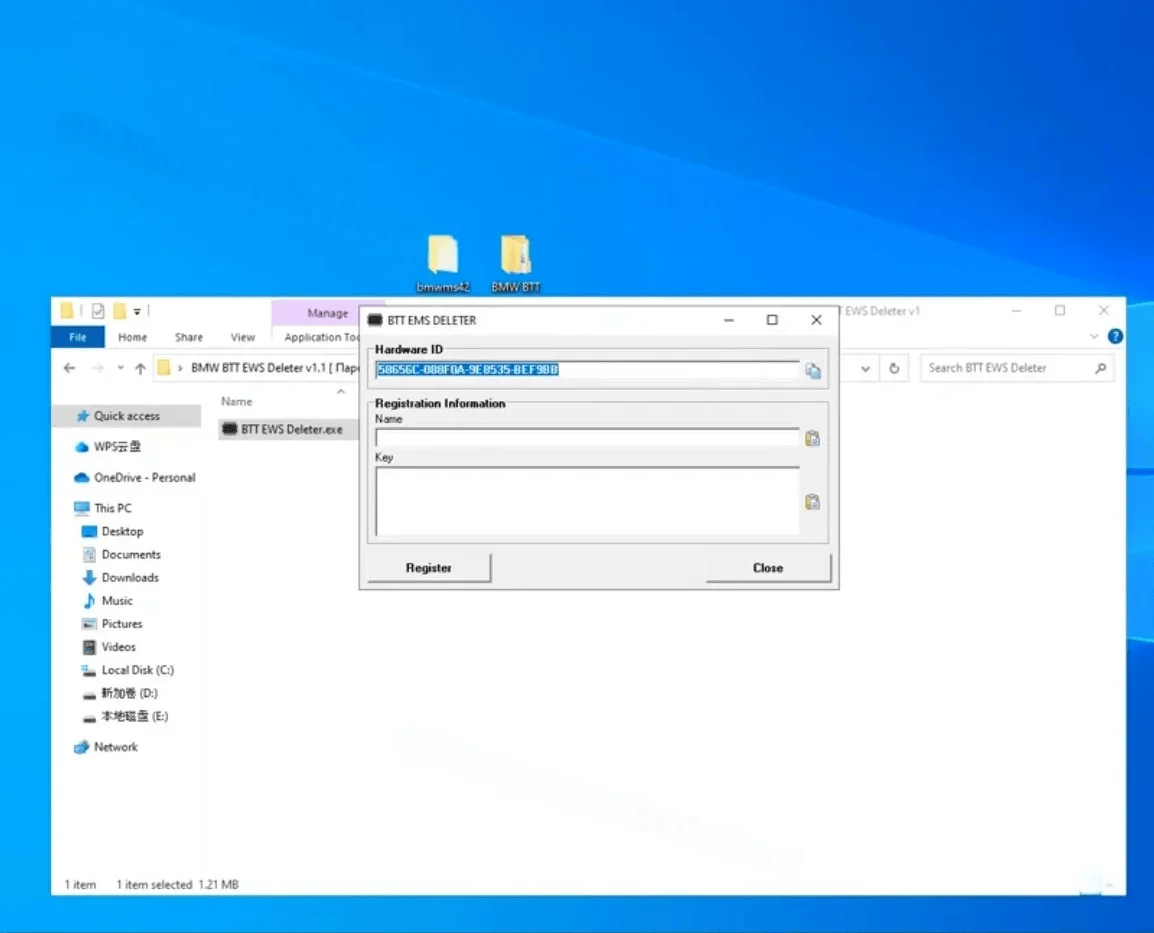Focus the Key text area
Screen dimensions: 1154x933
click(587, 501)
